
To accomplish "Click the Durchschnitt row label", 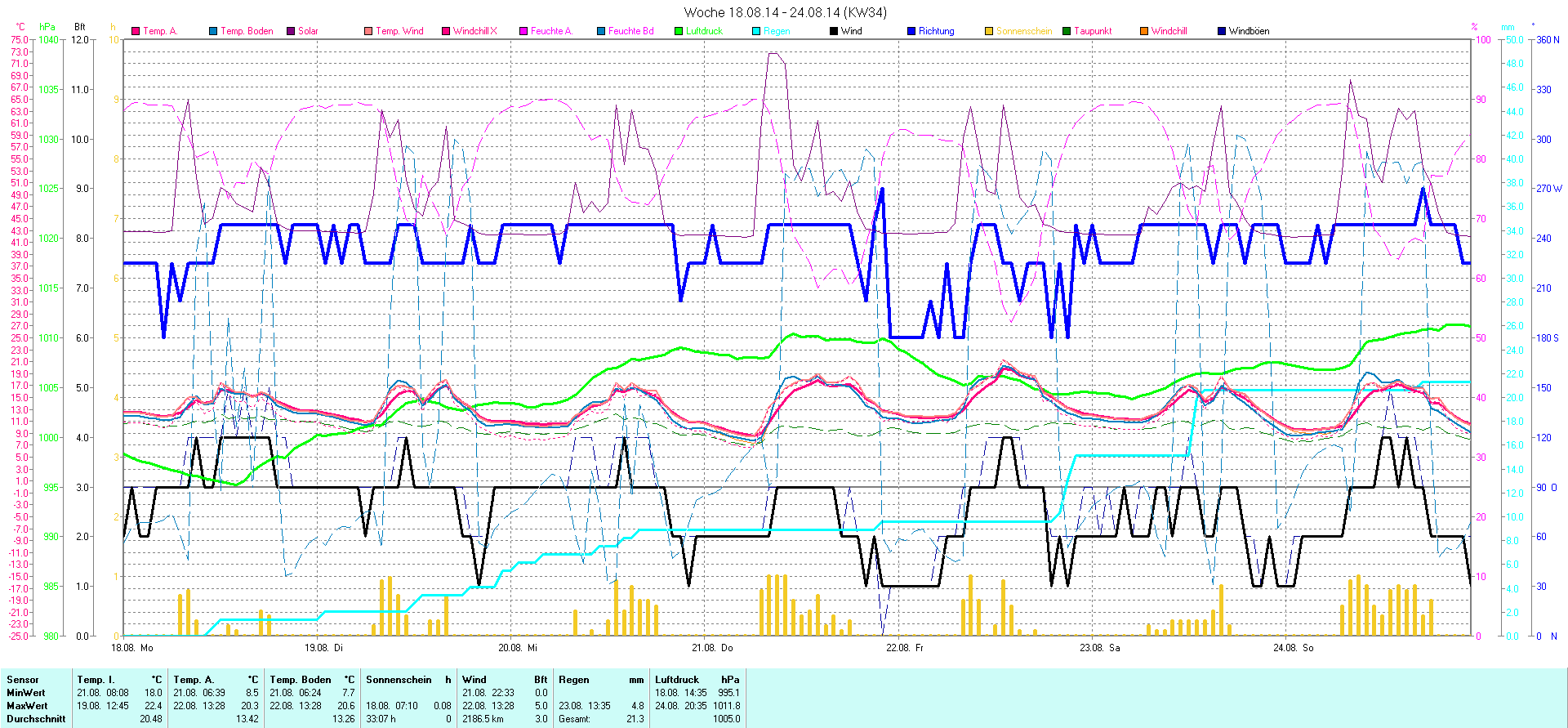I will (x=36, y=719).
